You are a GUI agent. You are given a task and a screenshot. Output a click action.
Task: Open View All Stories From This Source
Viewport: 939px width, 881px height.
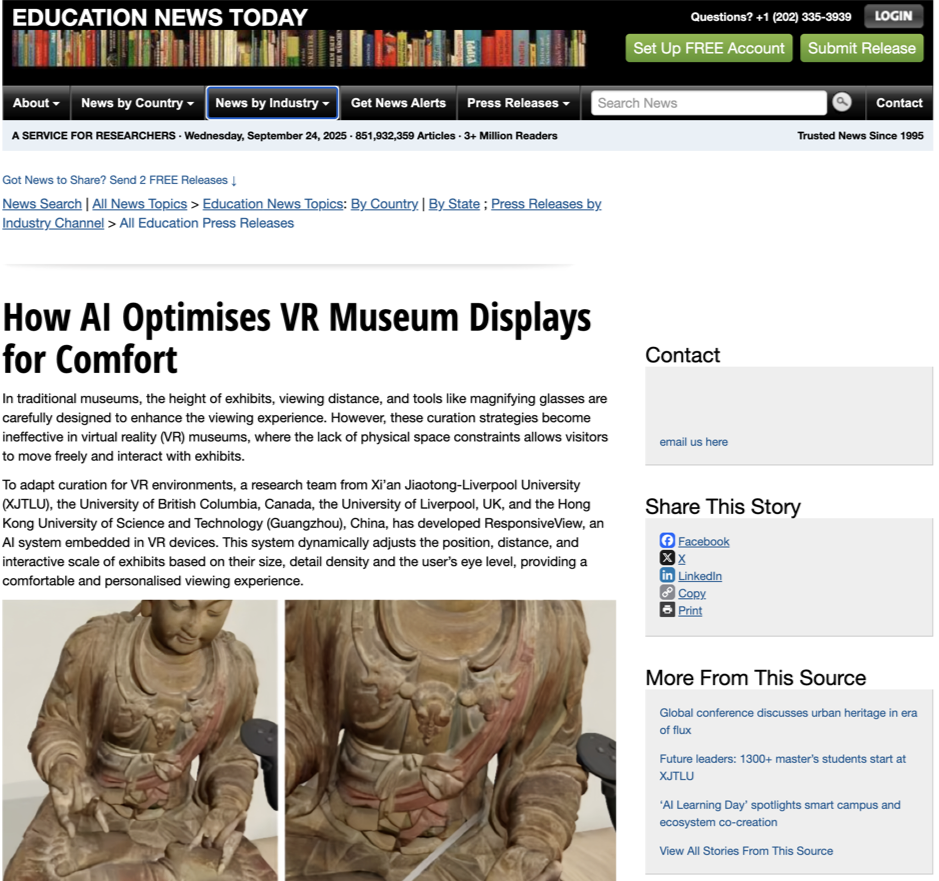click(745, 851)
